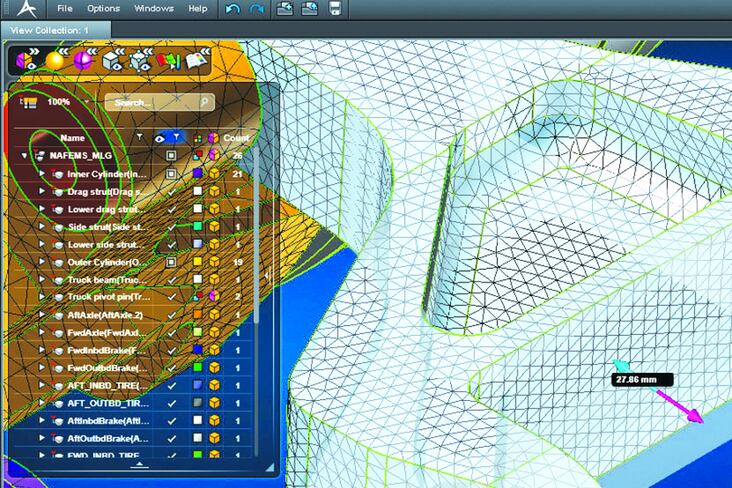Toggle the eye visibility filter in header

click(160, 138)
